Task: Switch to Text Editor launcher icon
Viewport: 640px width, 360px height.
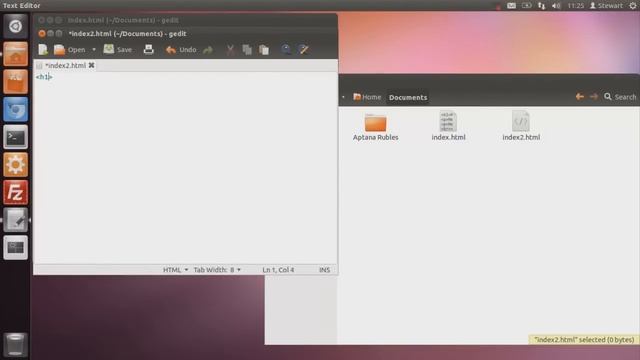Action: tap(16, 220)
